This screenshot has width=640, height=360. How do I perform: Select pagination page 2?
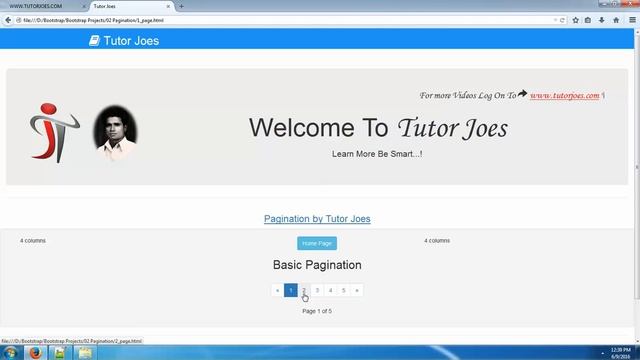coord(304,290)
